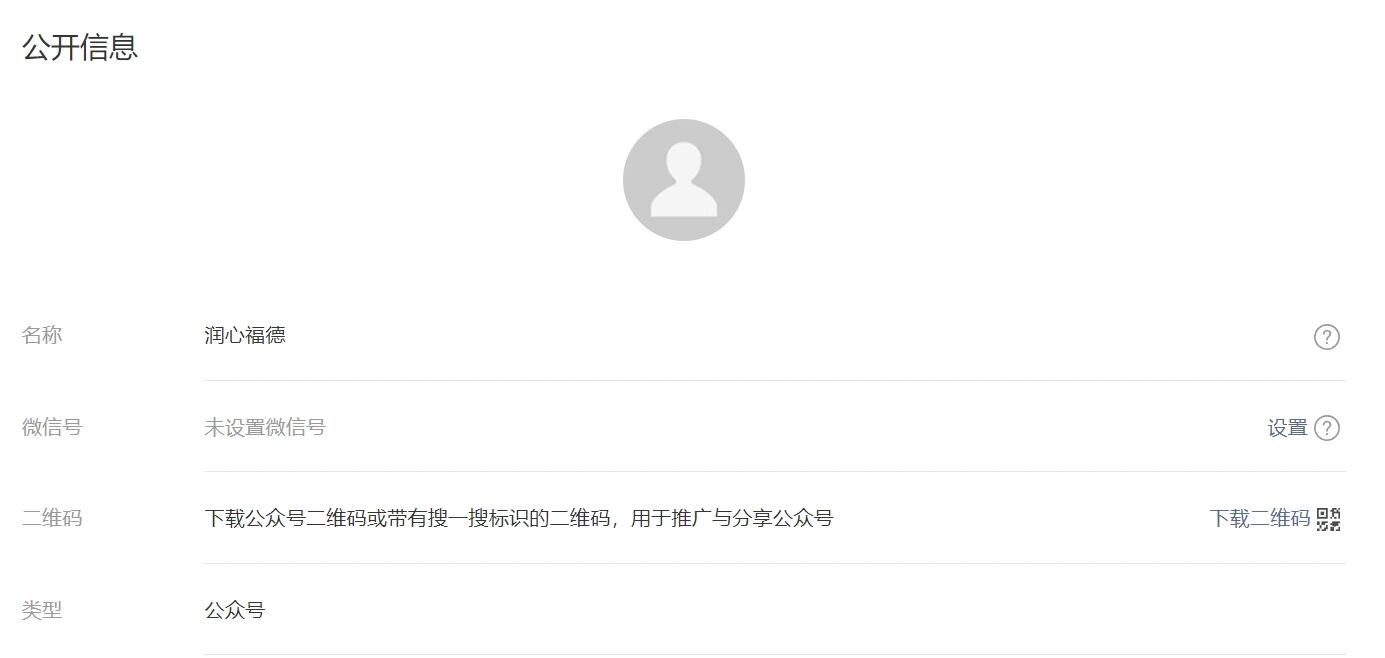1385x658 pixels.
Task: Select the account name 润心福德
Action: tap(245, 336)
